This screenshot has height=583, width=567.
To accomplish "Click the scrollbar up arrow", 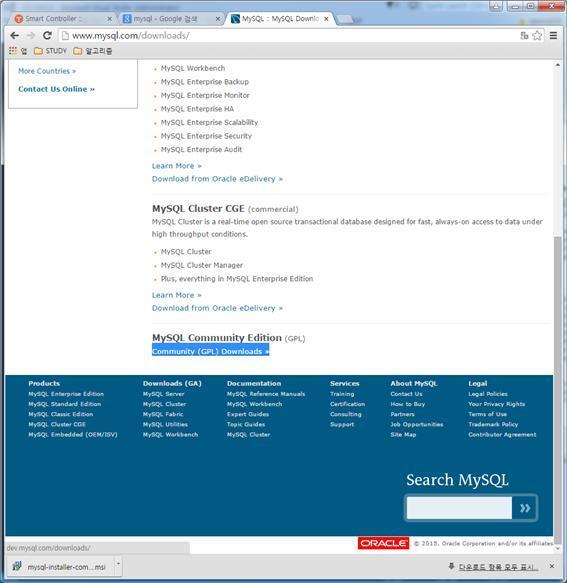I will (x=557, y=65).
